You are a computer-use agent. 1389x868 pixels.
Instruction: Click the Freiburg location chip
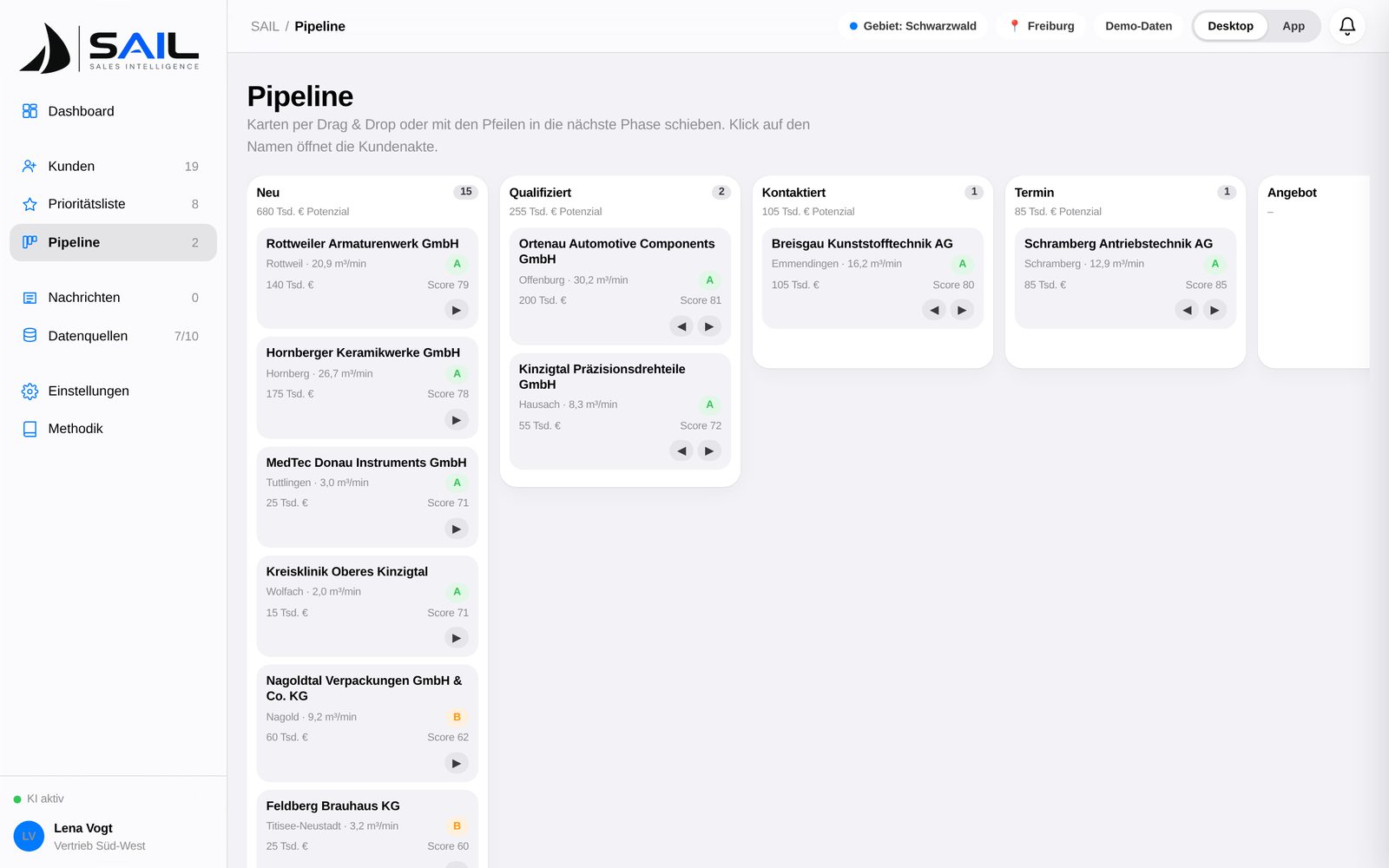click(1042, 26)
